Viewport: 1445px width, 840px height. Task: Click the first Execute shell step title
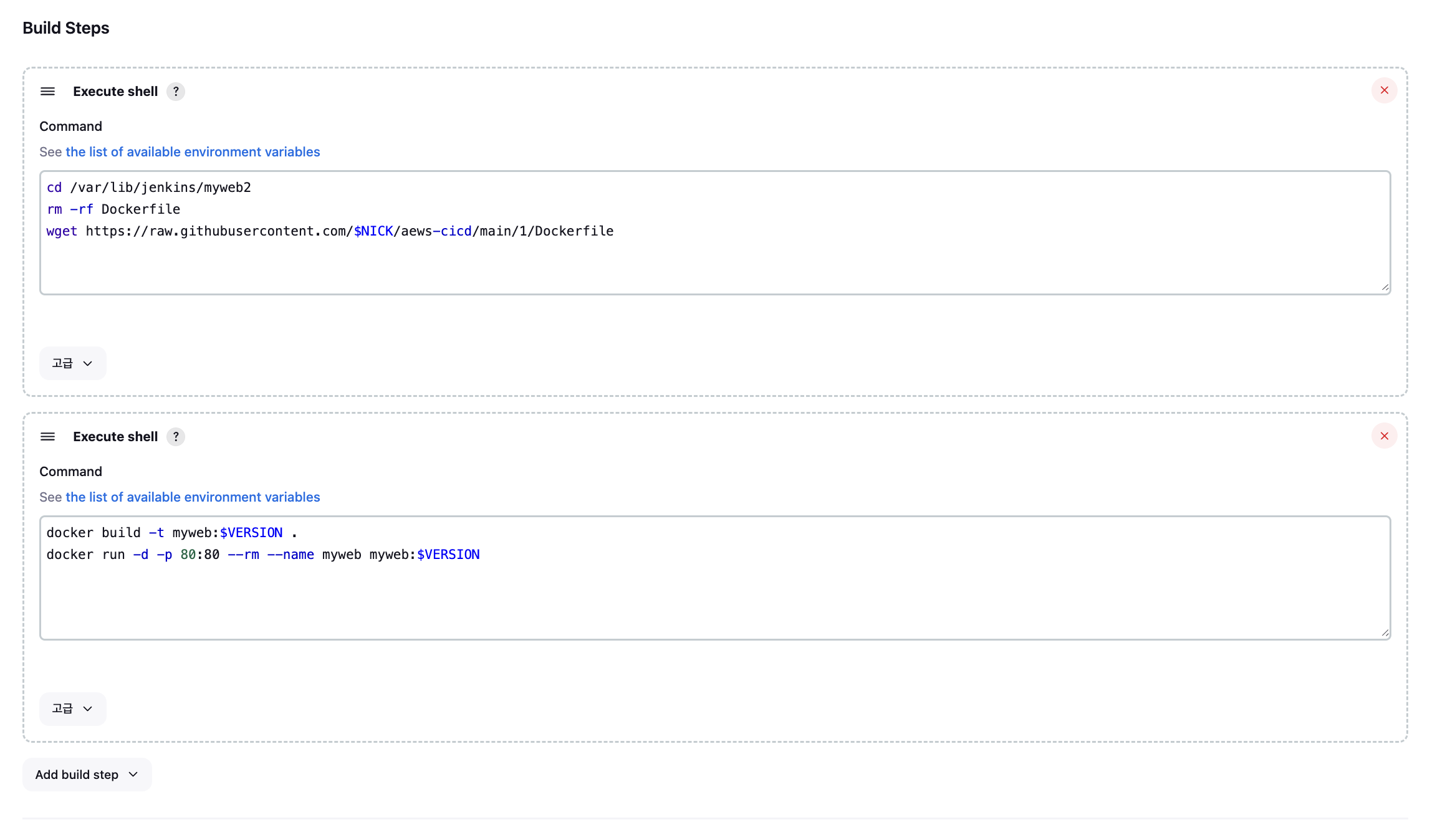pyautogui.click(x=115, y=92)
